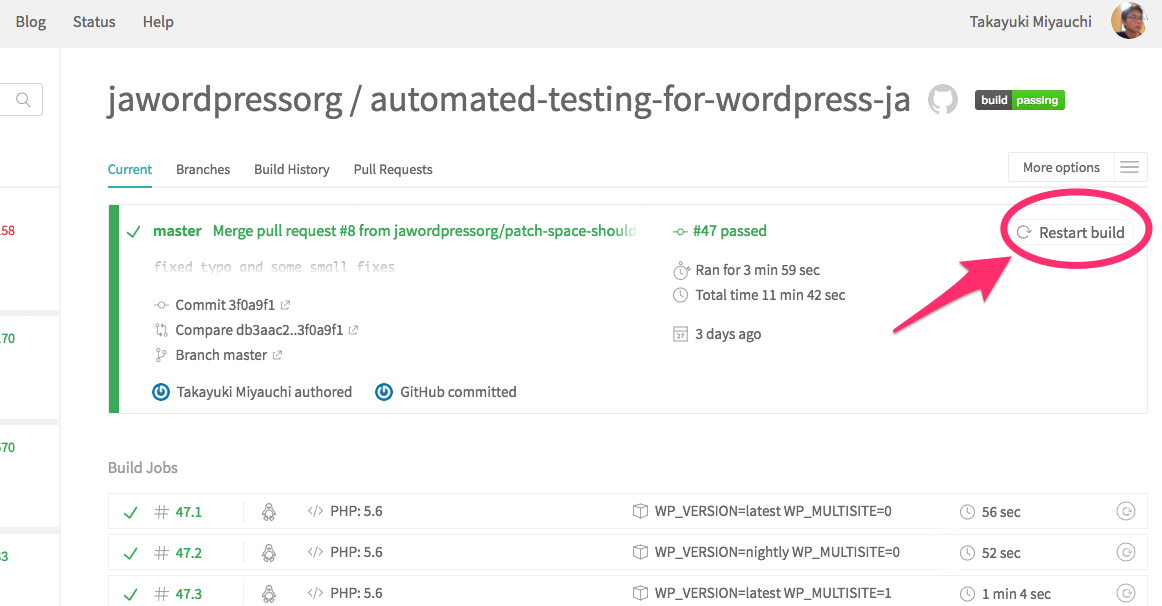Open Compare db3aac2..3f0a9f1 link
The width and height of the screenshot is (1162, 606).
coord(259,330)
